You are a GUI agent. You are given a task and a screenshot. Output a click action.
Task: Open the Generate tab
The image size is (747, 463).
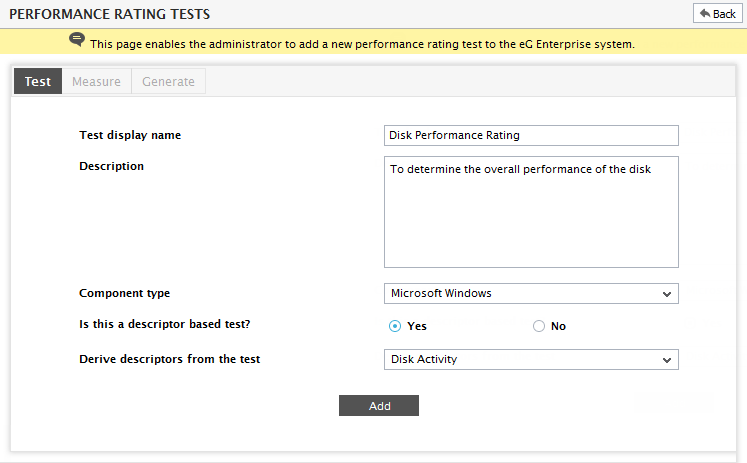pos(168,81)
